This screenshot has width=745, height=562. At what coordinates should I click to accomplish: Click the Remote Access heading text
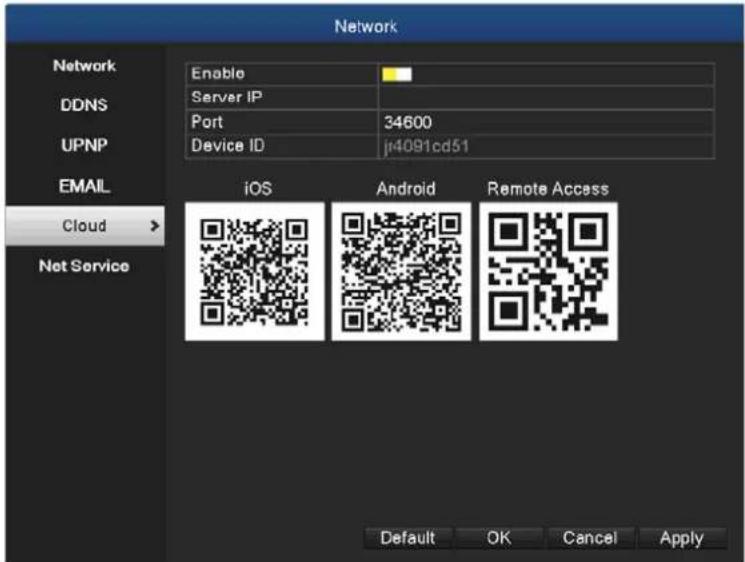548,189
